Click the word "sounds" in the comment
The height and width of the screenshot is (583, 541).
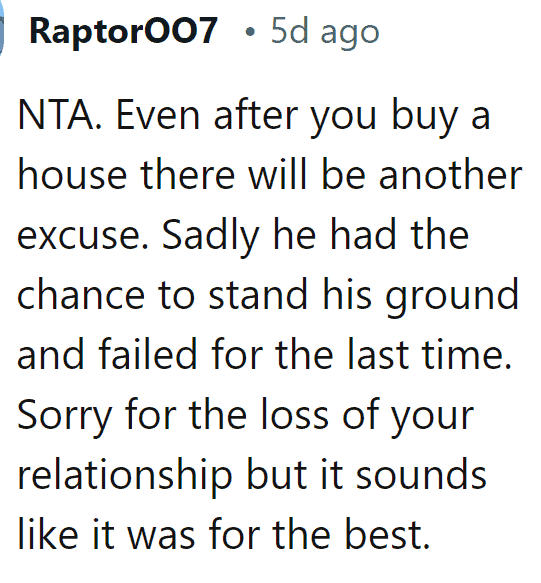point(422,474)
